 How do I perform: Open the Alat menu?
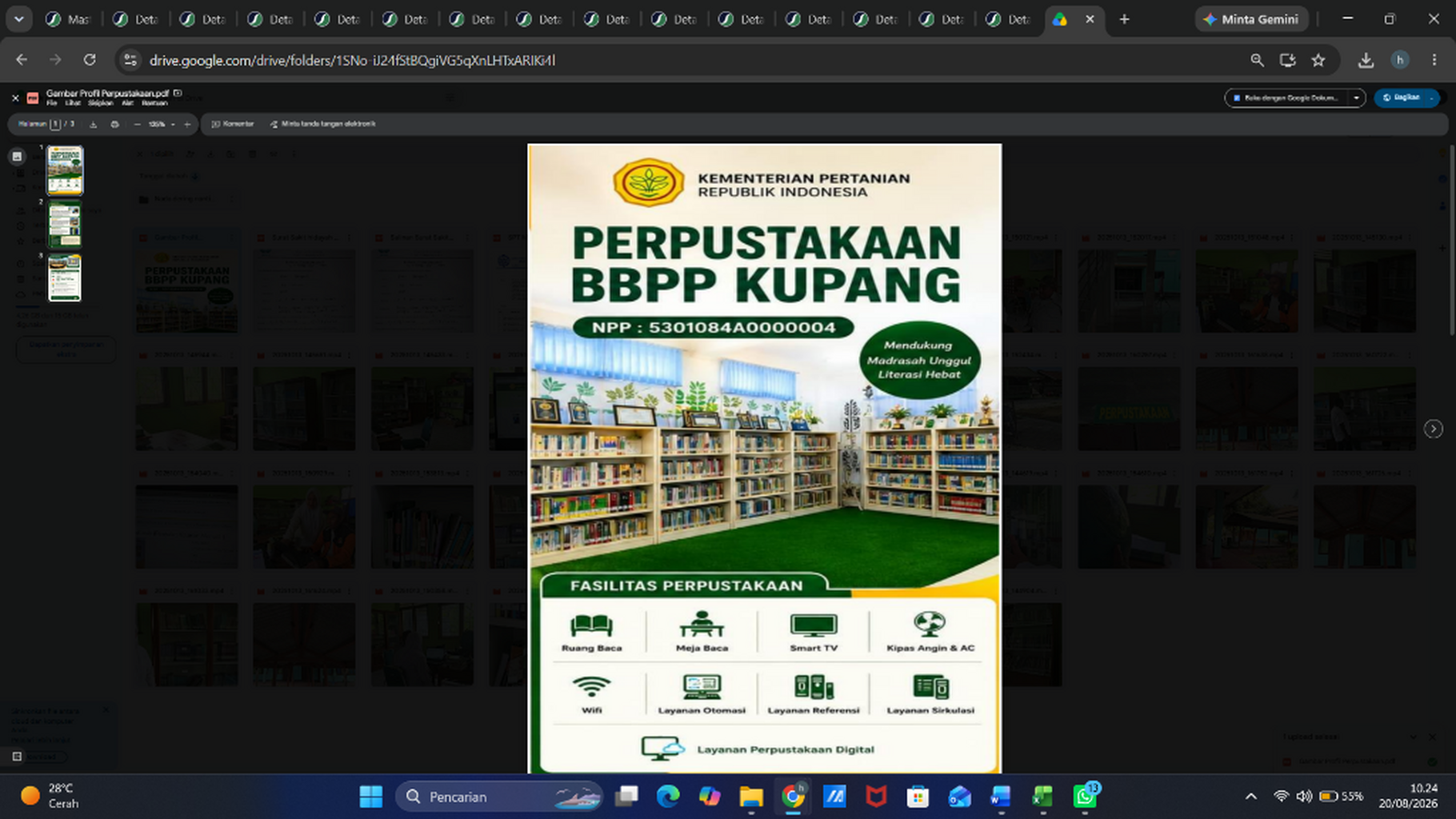click(127, 103)
